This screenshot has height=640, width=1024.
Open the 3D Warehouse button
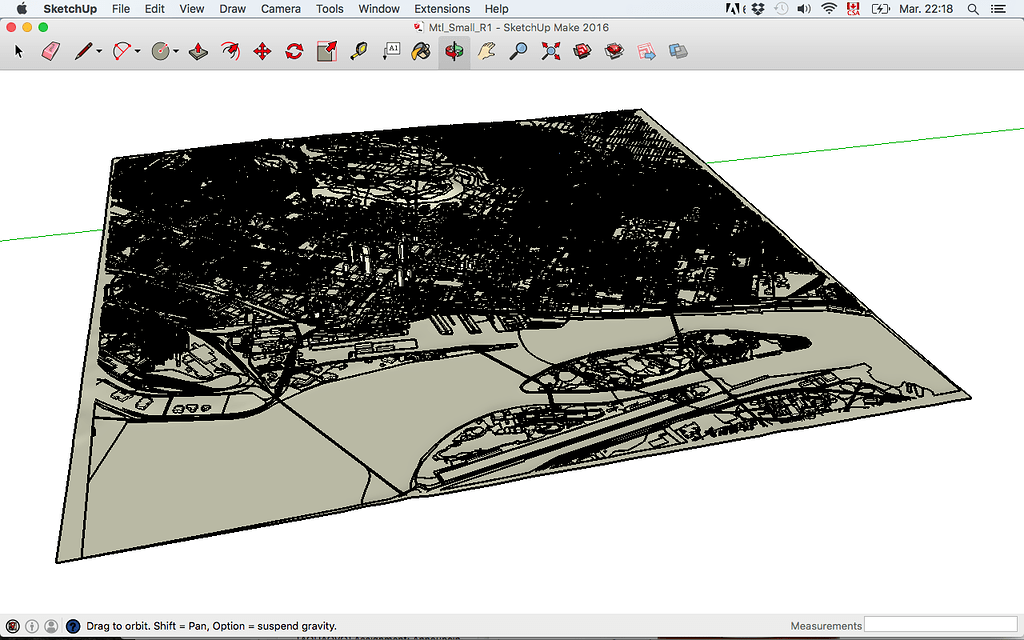tap(582, 51)
